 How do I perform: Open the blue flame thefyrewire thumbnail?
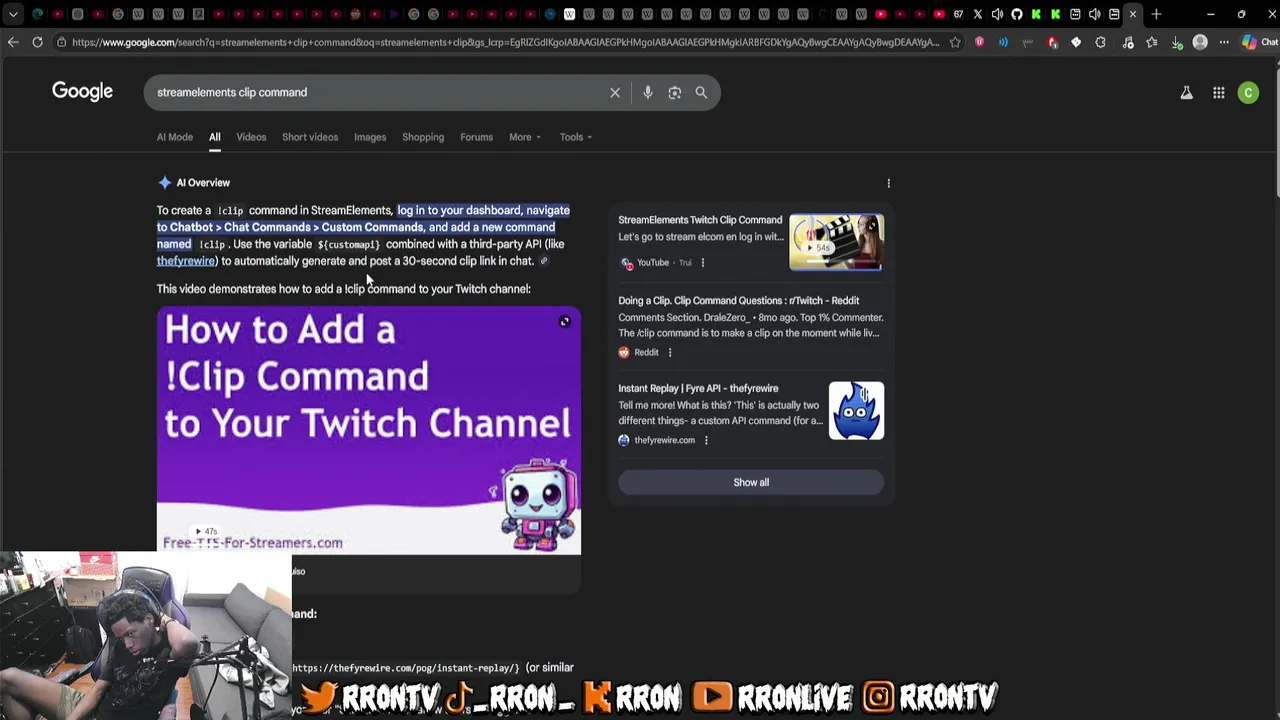(856, 411)
